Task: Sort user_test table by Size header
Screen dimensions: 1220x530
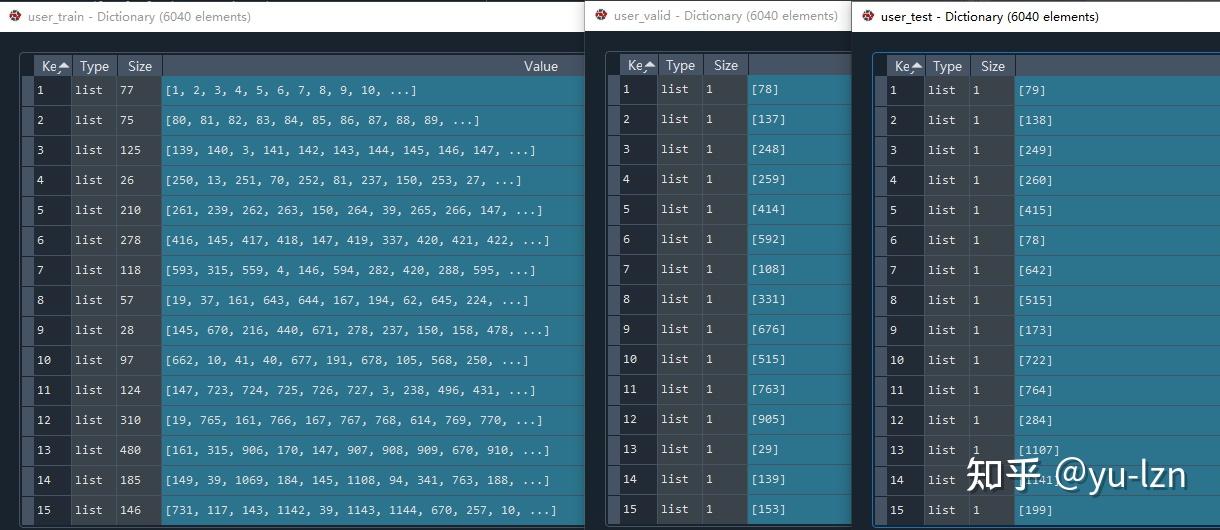Action: click(993, 66)
